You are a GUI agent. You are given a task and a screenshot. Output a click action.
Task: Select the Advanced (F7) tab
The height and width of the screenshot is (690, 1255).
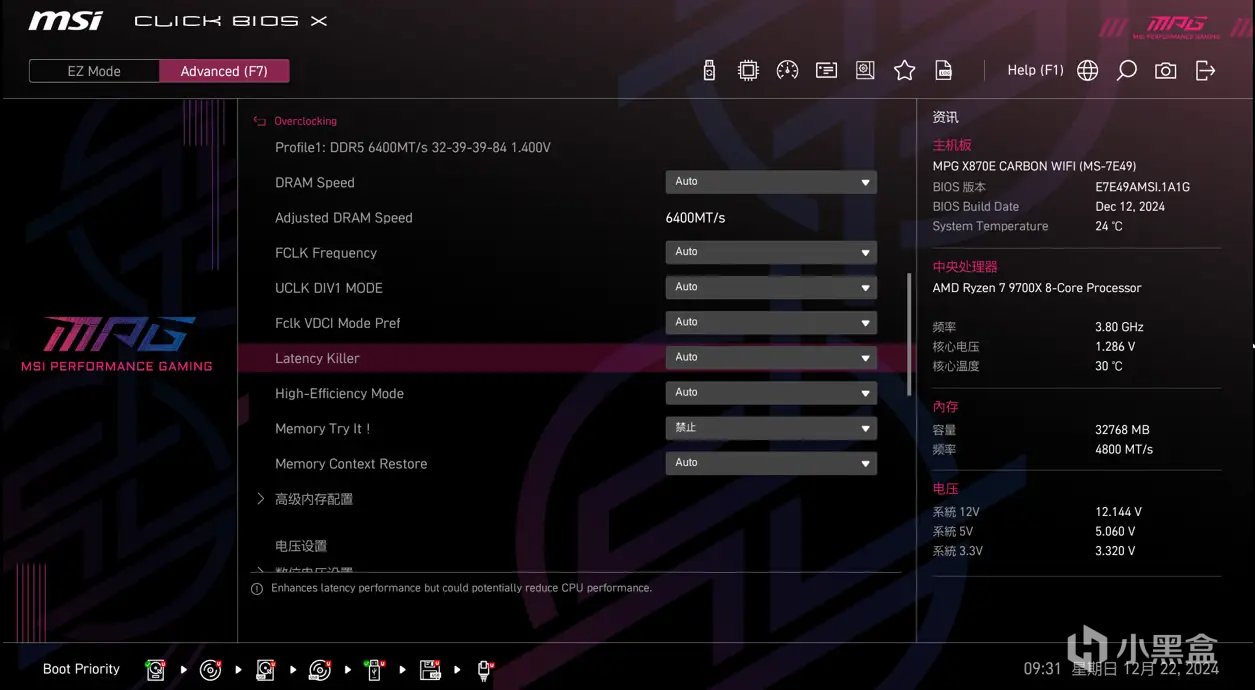pyautogui.click(x=224, y=71)
